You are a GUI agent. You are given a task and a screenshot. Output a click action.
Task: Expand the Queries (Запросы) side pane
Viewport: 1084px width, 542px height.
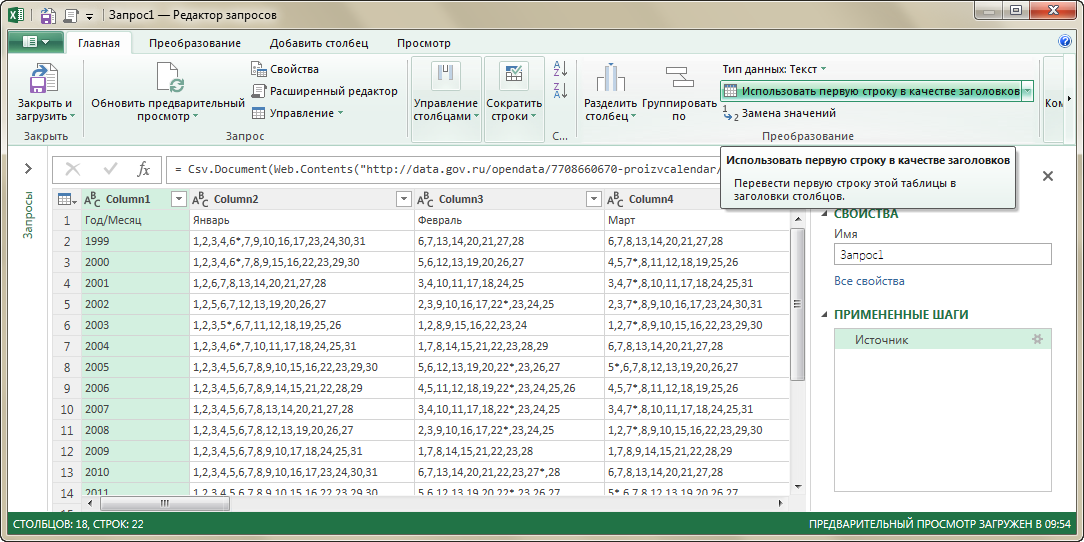28,169
